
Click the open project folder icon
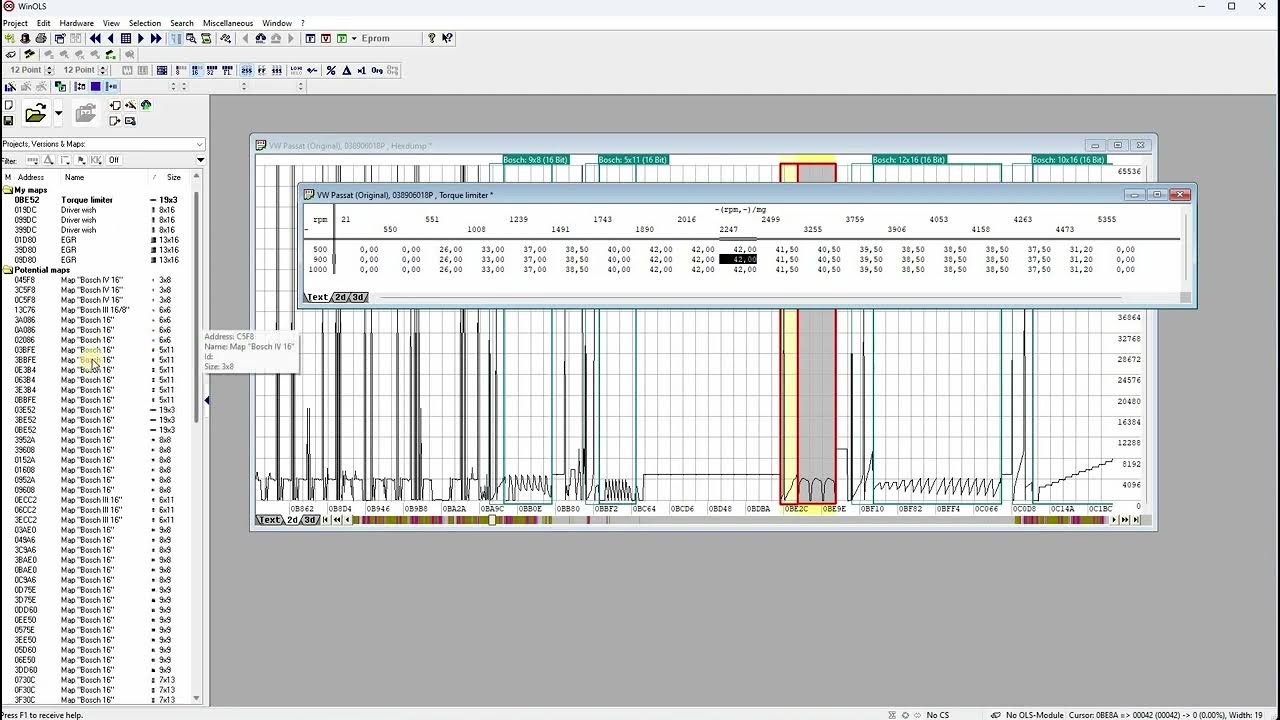tap(36, 114)
